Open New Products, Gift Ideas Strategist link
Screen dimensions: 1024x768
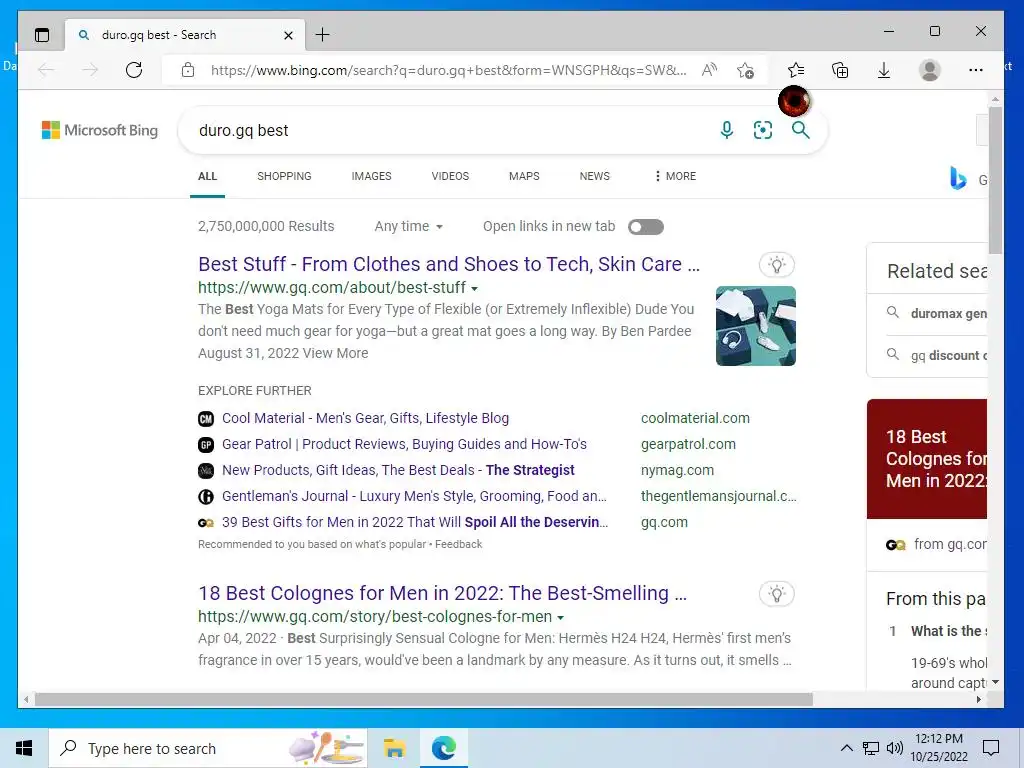tap(398, 471)
